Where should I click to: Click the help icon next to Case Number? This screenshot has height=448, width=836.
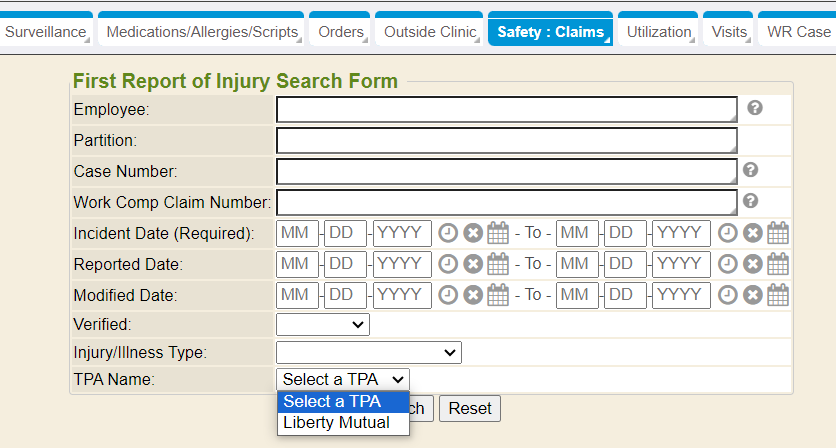pos(751,170)
